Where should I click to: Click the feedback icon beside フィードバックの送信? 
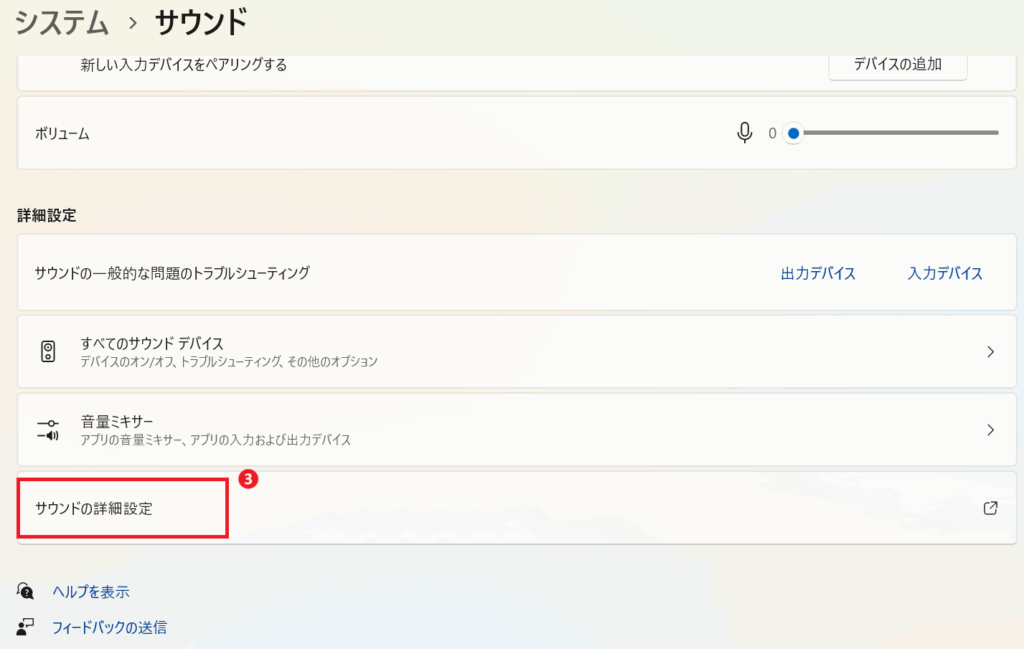tap(27, 627)
